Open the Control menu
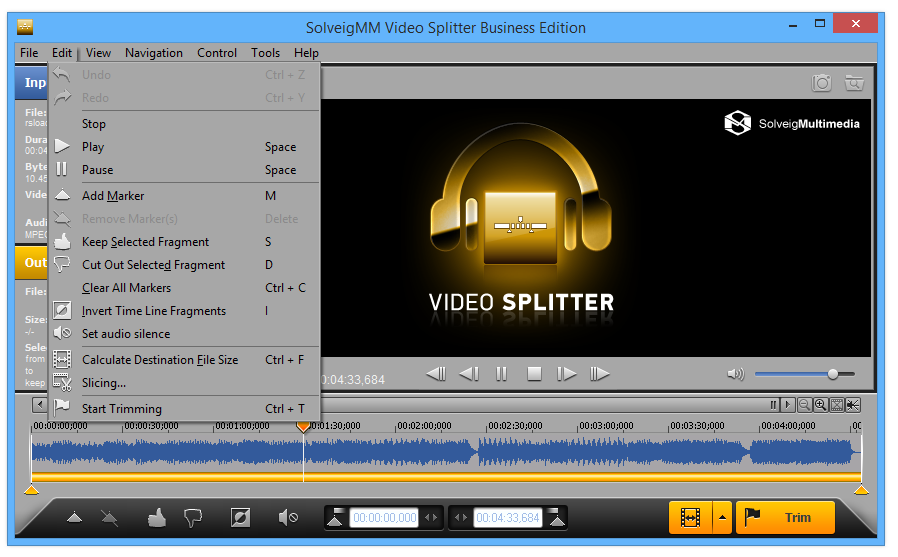The image size is (898, 557). point(216,53)
